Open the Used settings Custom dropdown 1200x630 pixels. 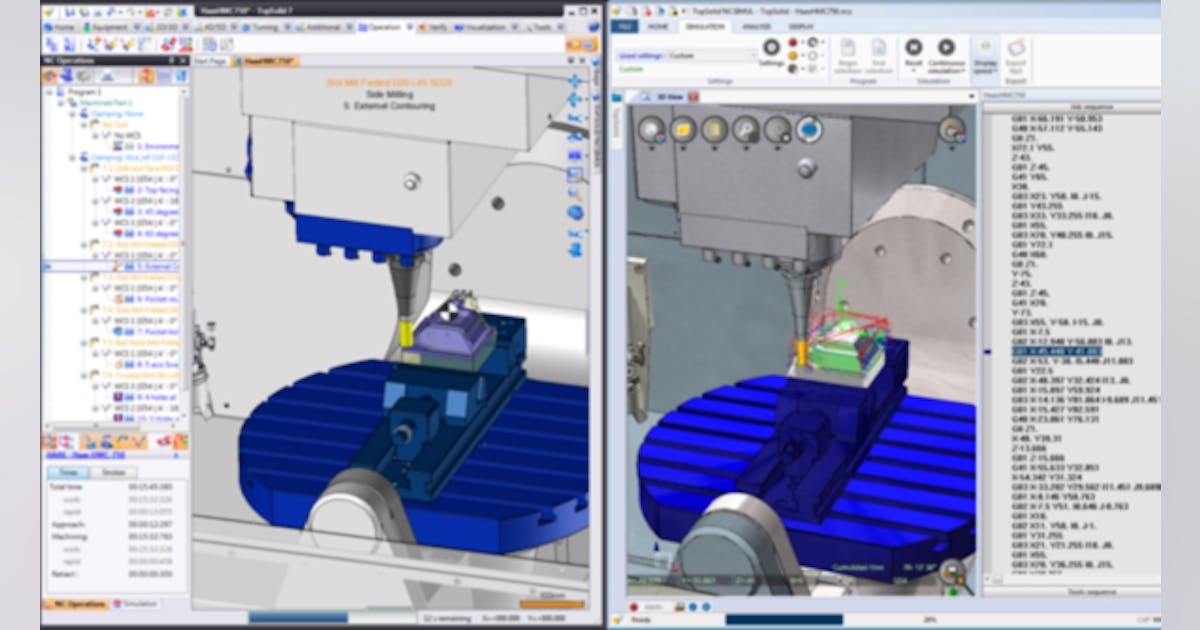pos(753,53)
